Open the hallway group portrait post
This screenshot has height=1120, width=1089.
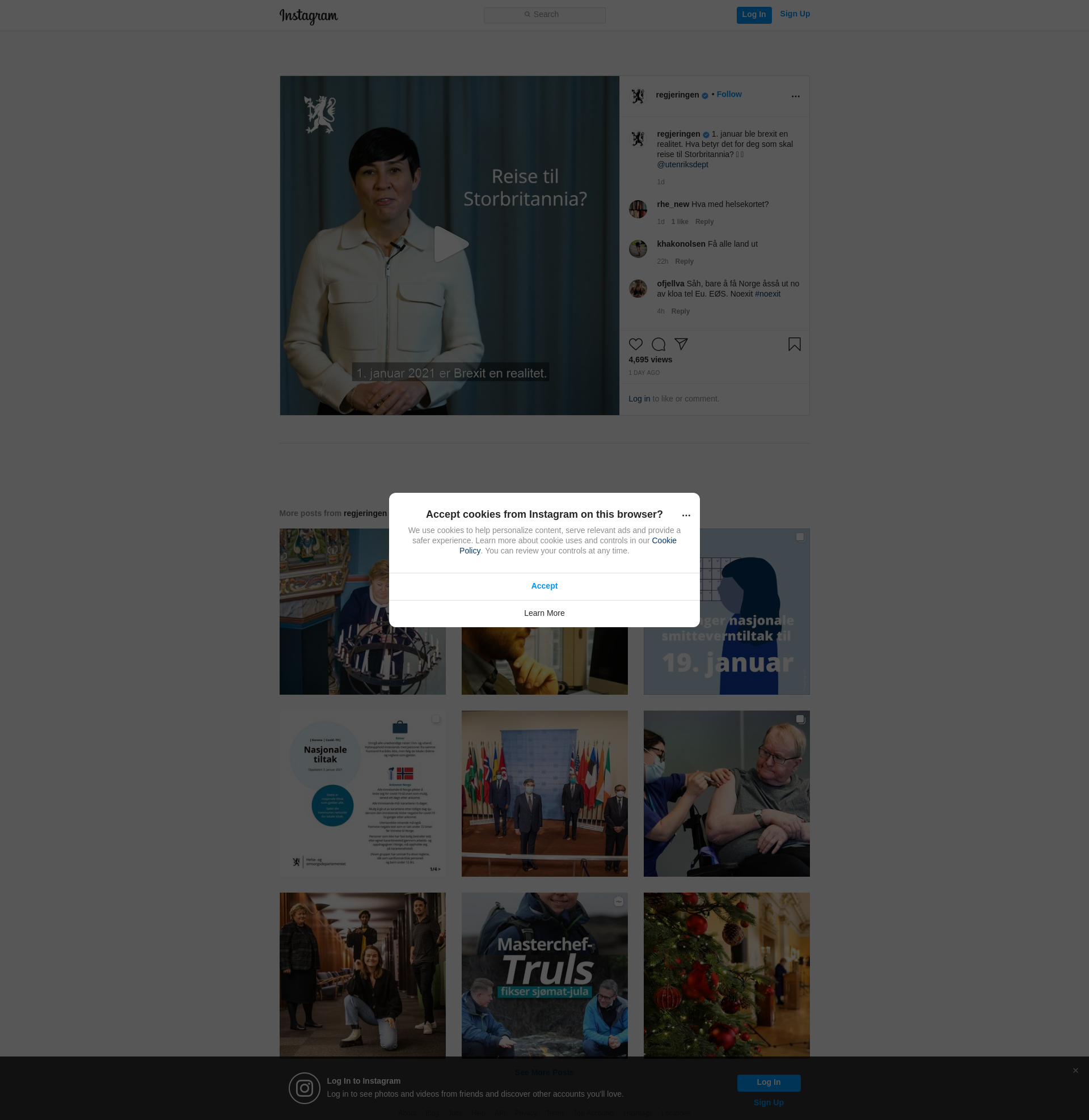point(362,975)
